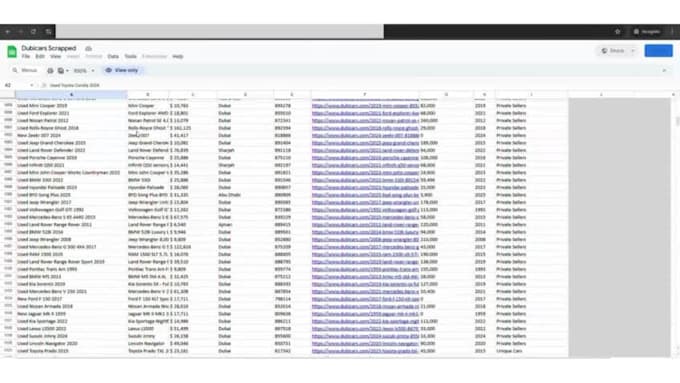Click the browser address bar
The height and width of the screenshot is (383, 680).
pos(219,32)
